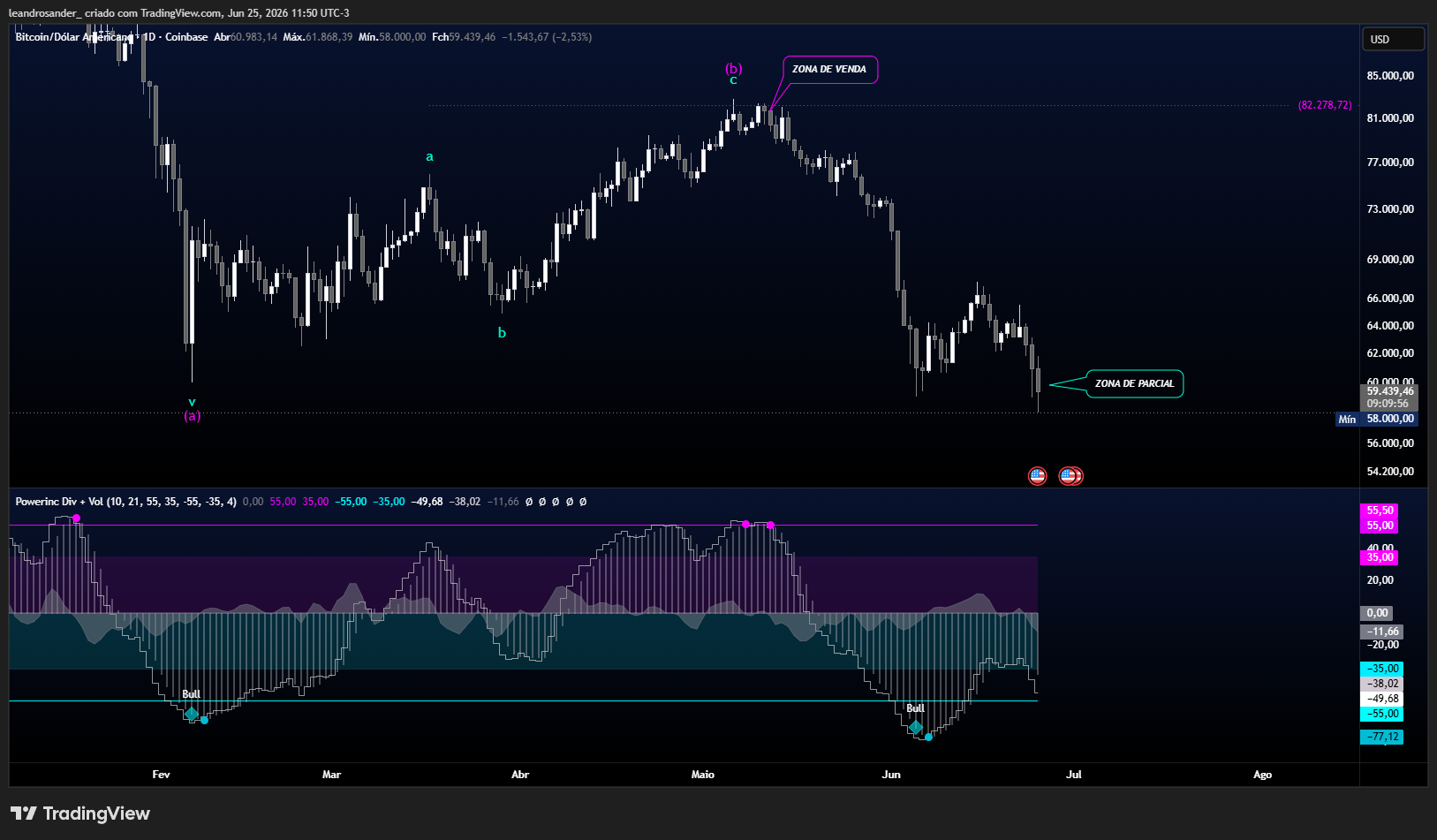Click the magenta 55,50 indicator scale label
1437x840 pixels.
point(1380,511)
